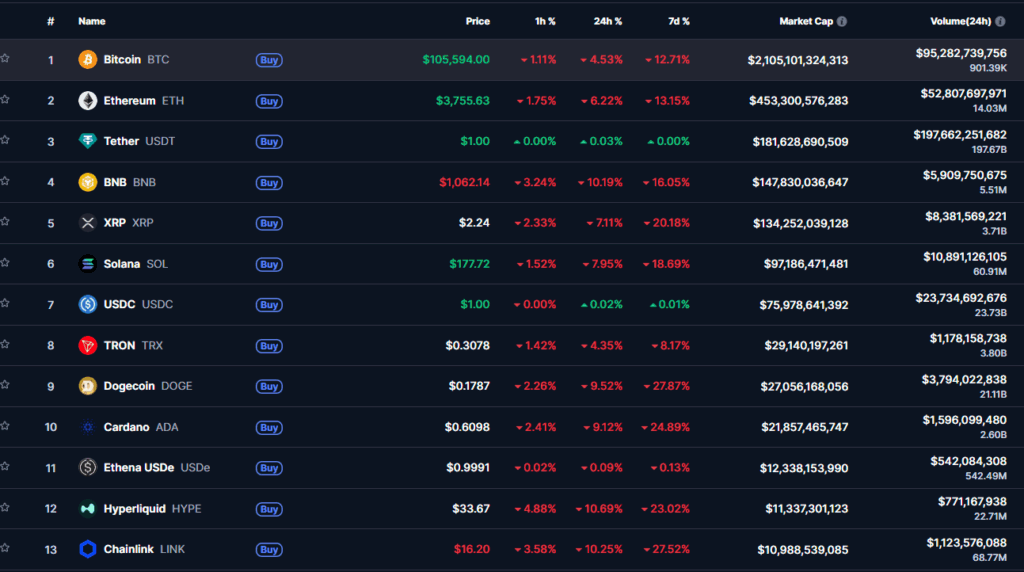The width and height of the screenshot is (1024, 572).
Task: Sort by the 24h % column header
Action: (x=607, y=22)
